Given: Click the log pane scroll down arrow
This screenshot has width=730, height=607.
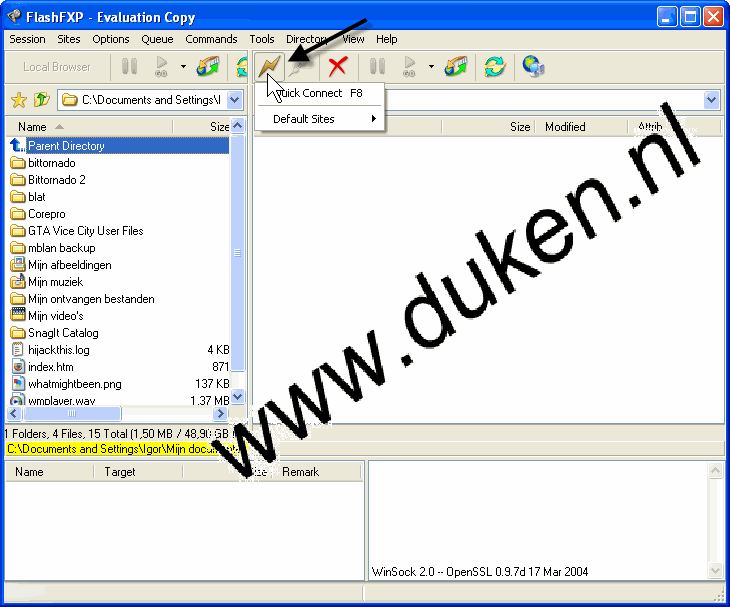Looking at the screenshot, I should tap(715, 570).
